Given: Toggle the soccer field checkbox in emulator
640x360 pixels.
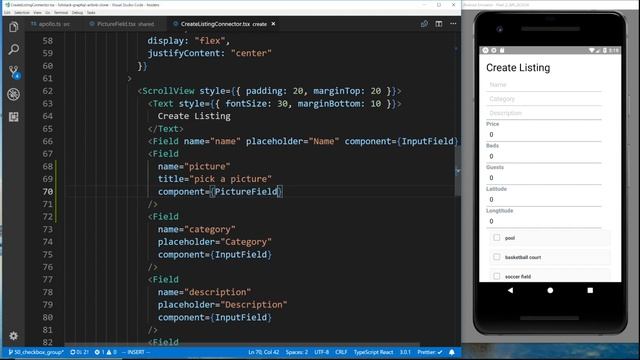Looking at the screenshot, I should click(496, 276).
